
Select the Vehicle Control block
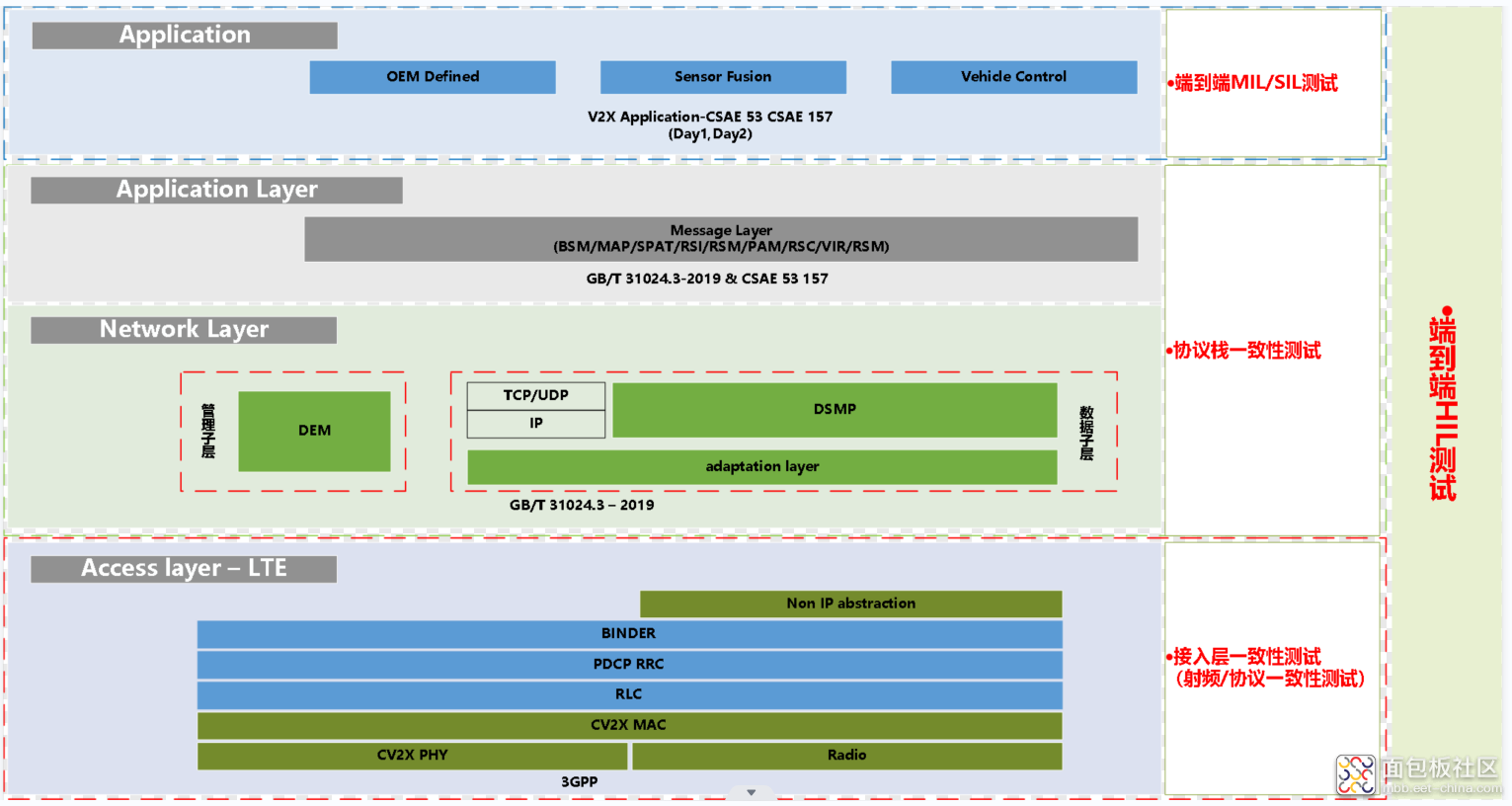tap(1014, 77)
